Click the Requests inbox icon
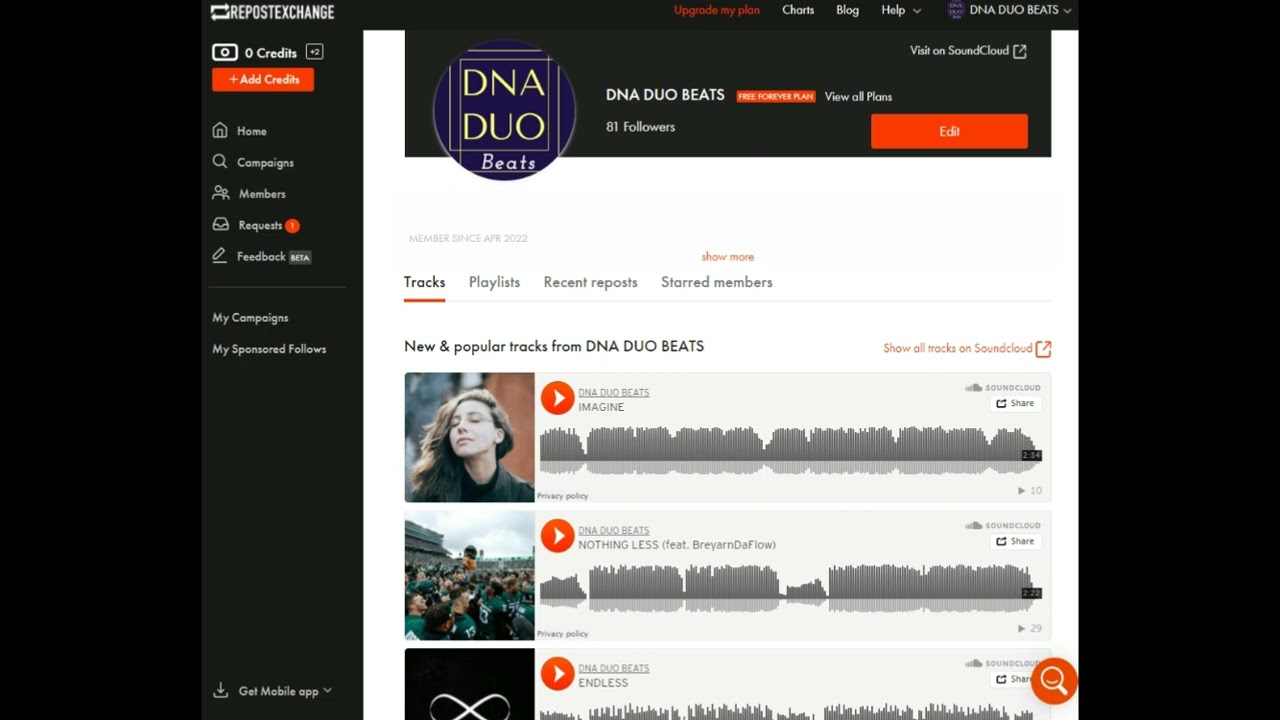Image resolution: width=1280 pixels, height=720 pixels. pyautogui.click(x=221, y=225)
